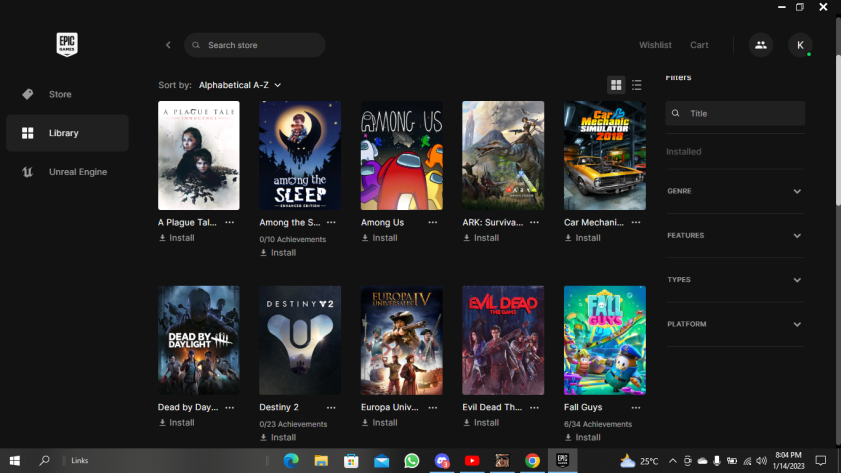Install Fall Guys
The width and height of the screenshot is (841, 473).
click(582, 438)
